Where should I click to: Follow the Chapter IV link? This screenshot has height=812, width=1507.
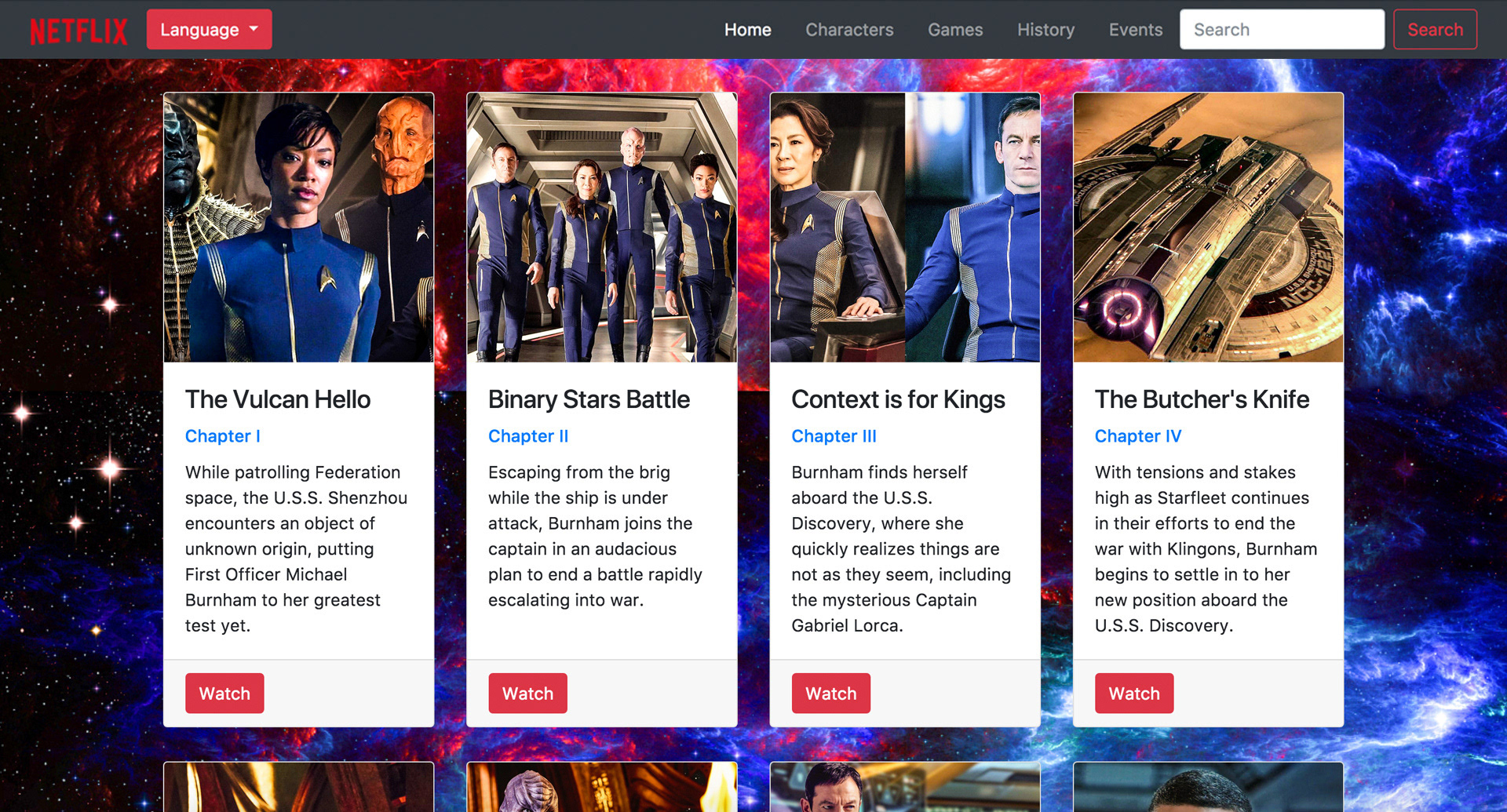point(1138,436)
